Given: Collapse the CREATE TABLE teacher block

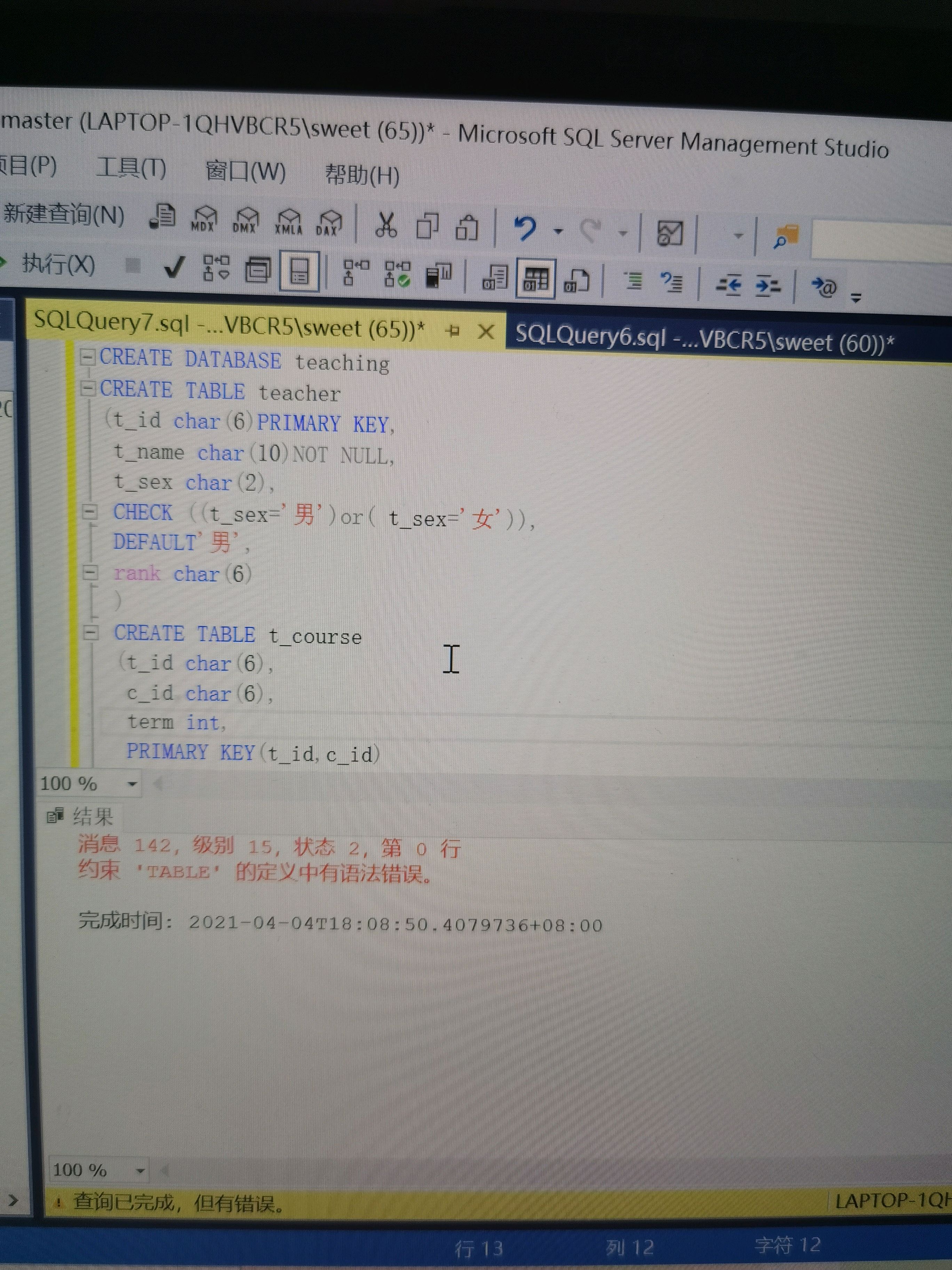Looking at the screenshot, I should pos(87,389).
